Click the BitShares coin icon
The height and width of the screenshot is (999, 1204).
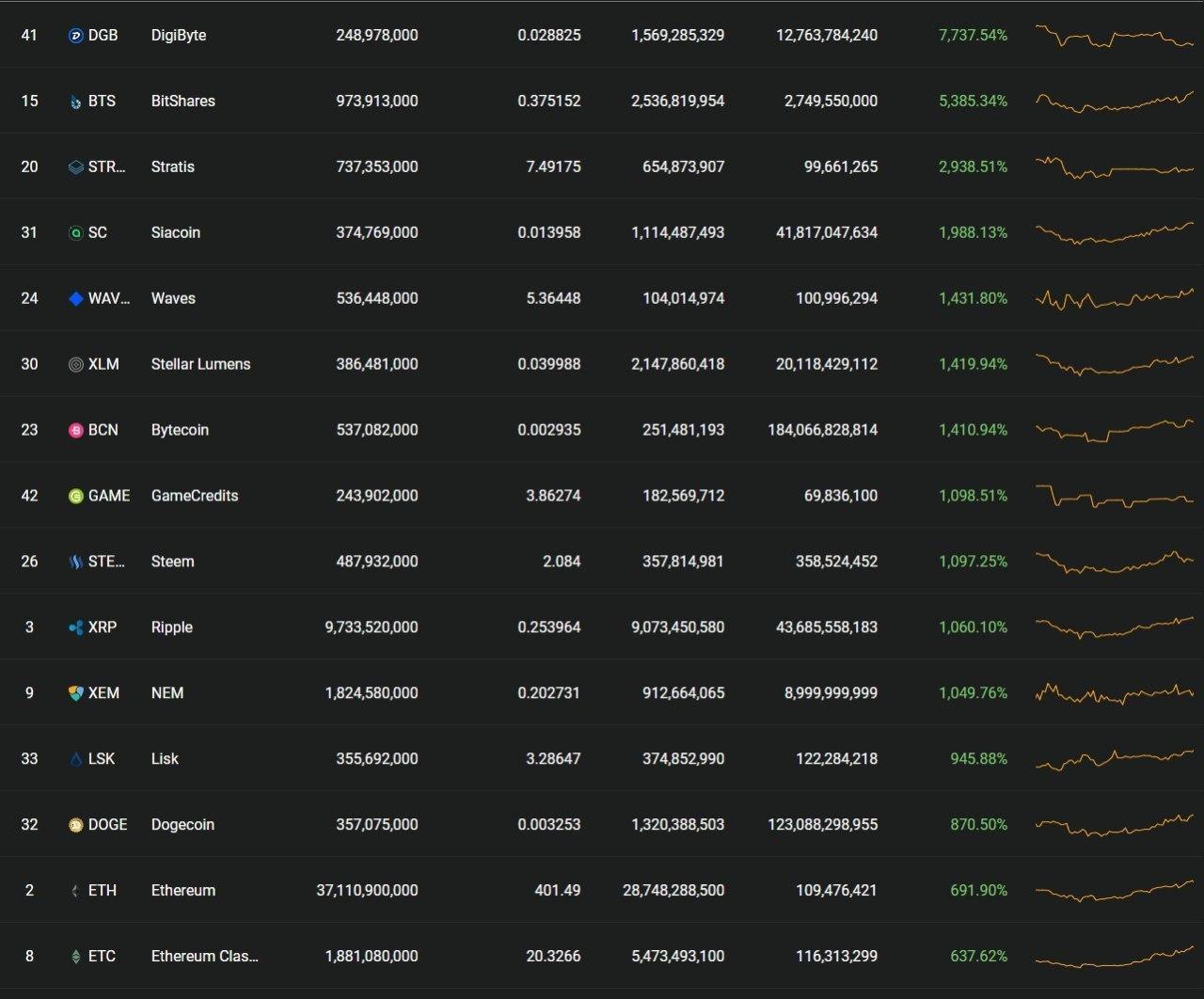coord(76,102)
